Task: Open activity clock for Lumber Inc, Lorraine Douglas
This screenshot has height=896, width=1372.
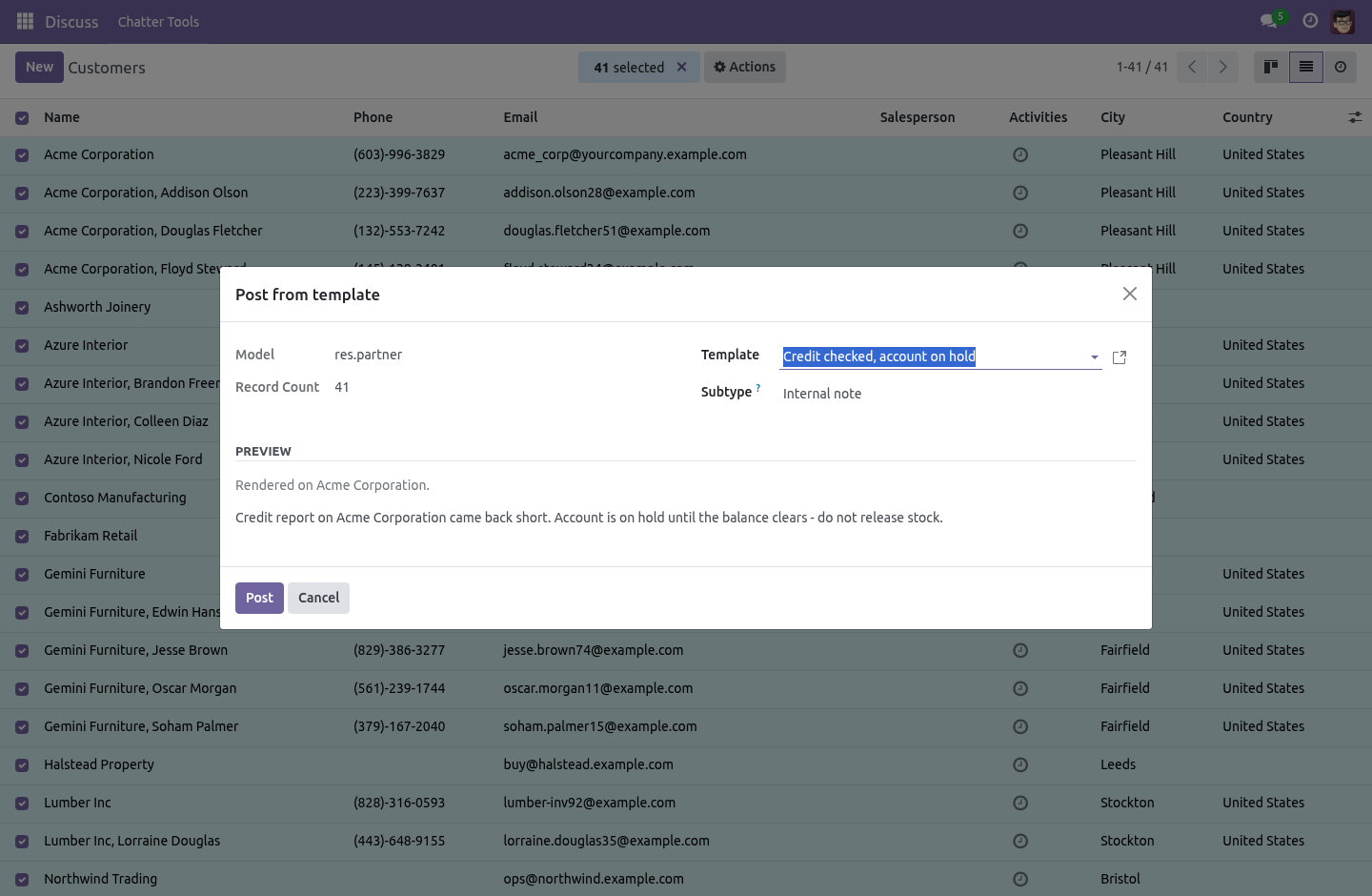Action: coord(1020,841)
